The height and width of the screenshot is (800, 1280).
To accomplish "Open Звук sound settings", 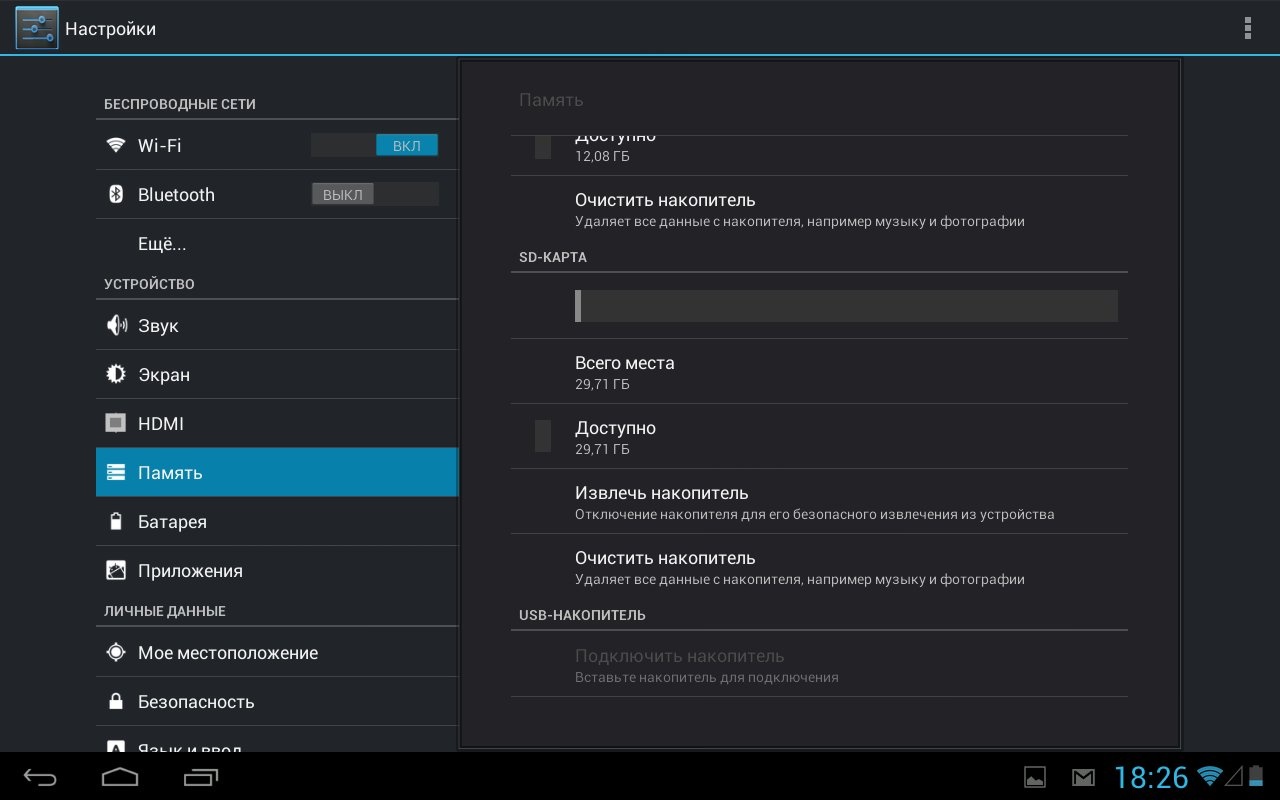I will [x=158, y=326].
